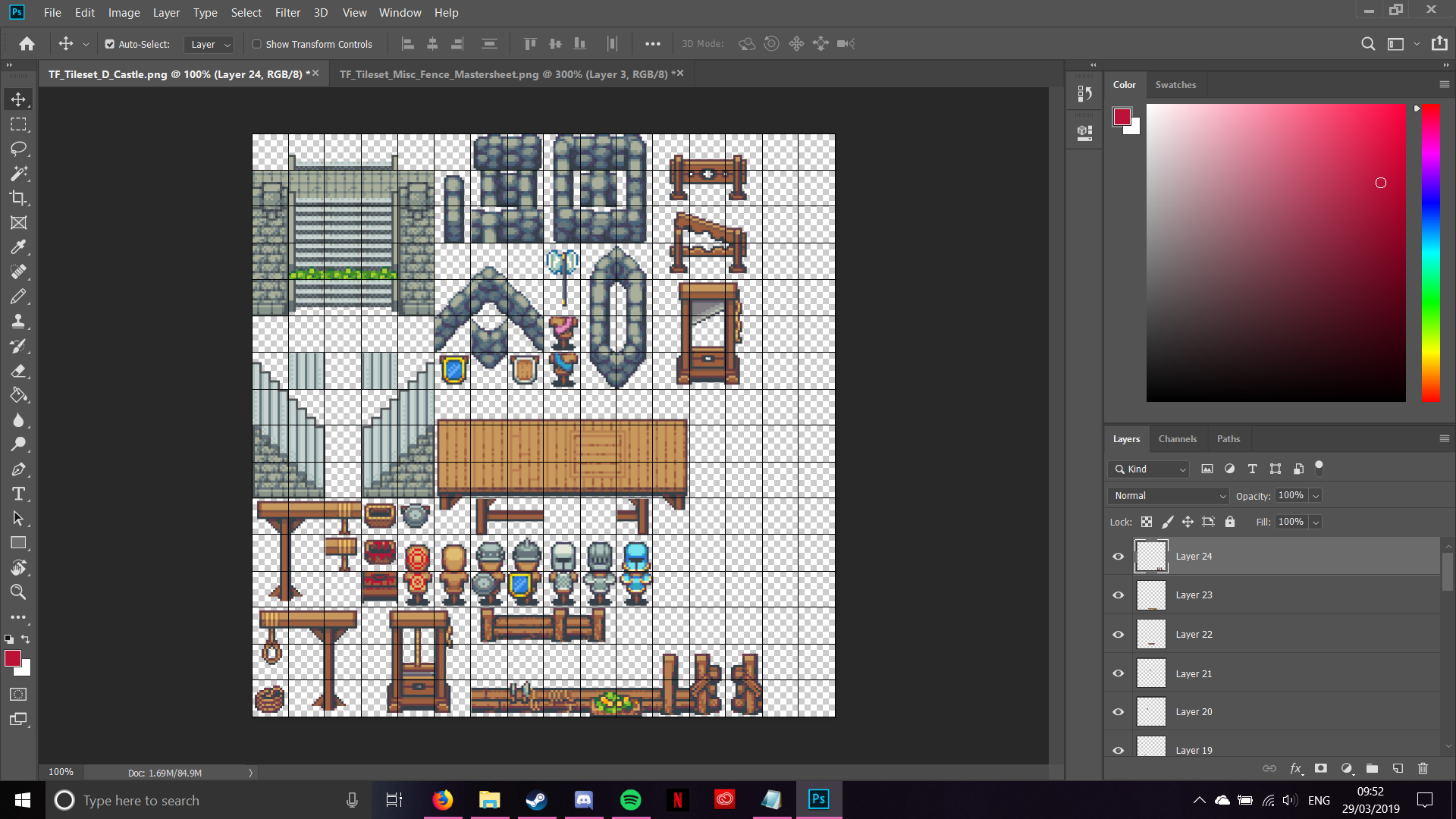Enable Show Transform Controls checkbox

point(257,44)
